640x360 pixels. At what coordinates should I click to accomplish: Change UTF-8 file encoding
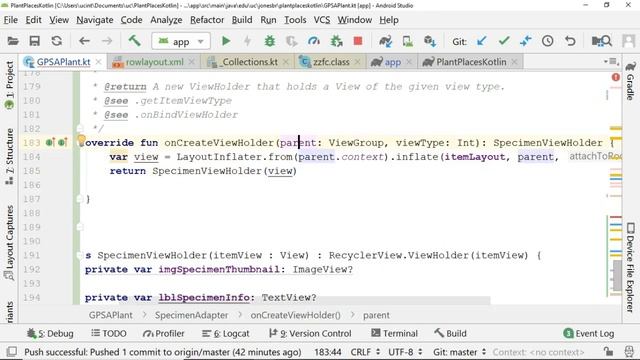(x=404, y=352)
